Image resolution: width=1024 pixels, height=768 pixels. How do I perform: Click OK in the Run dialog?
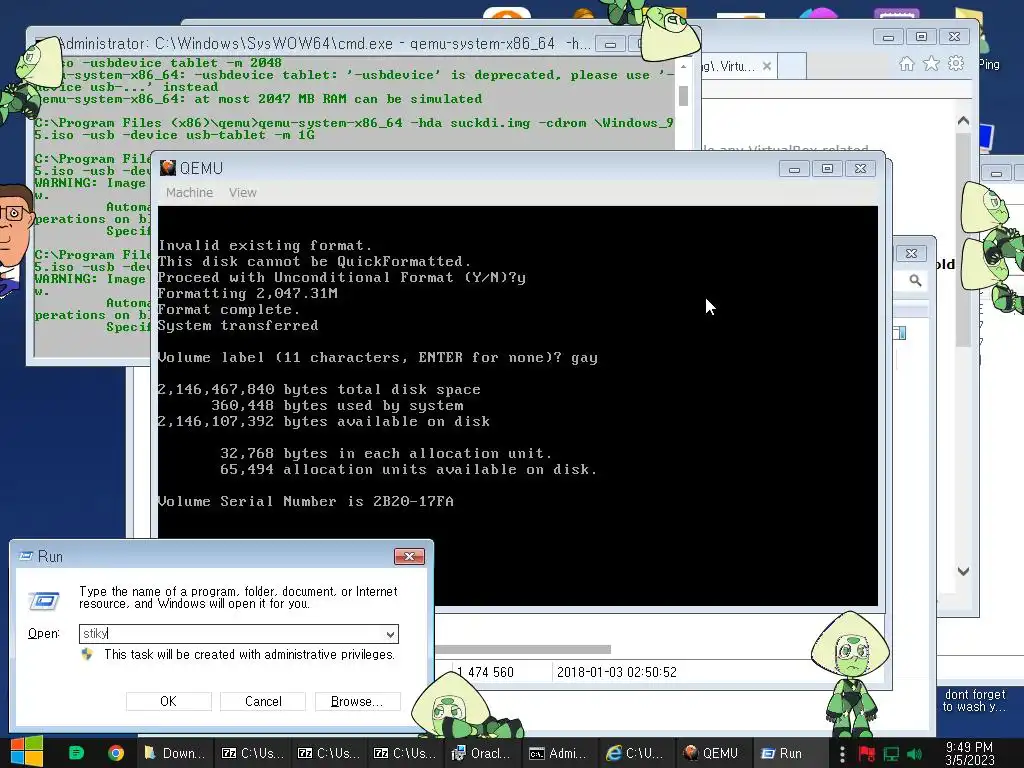(168, 701)
